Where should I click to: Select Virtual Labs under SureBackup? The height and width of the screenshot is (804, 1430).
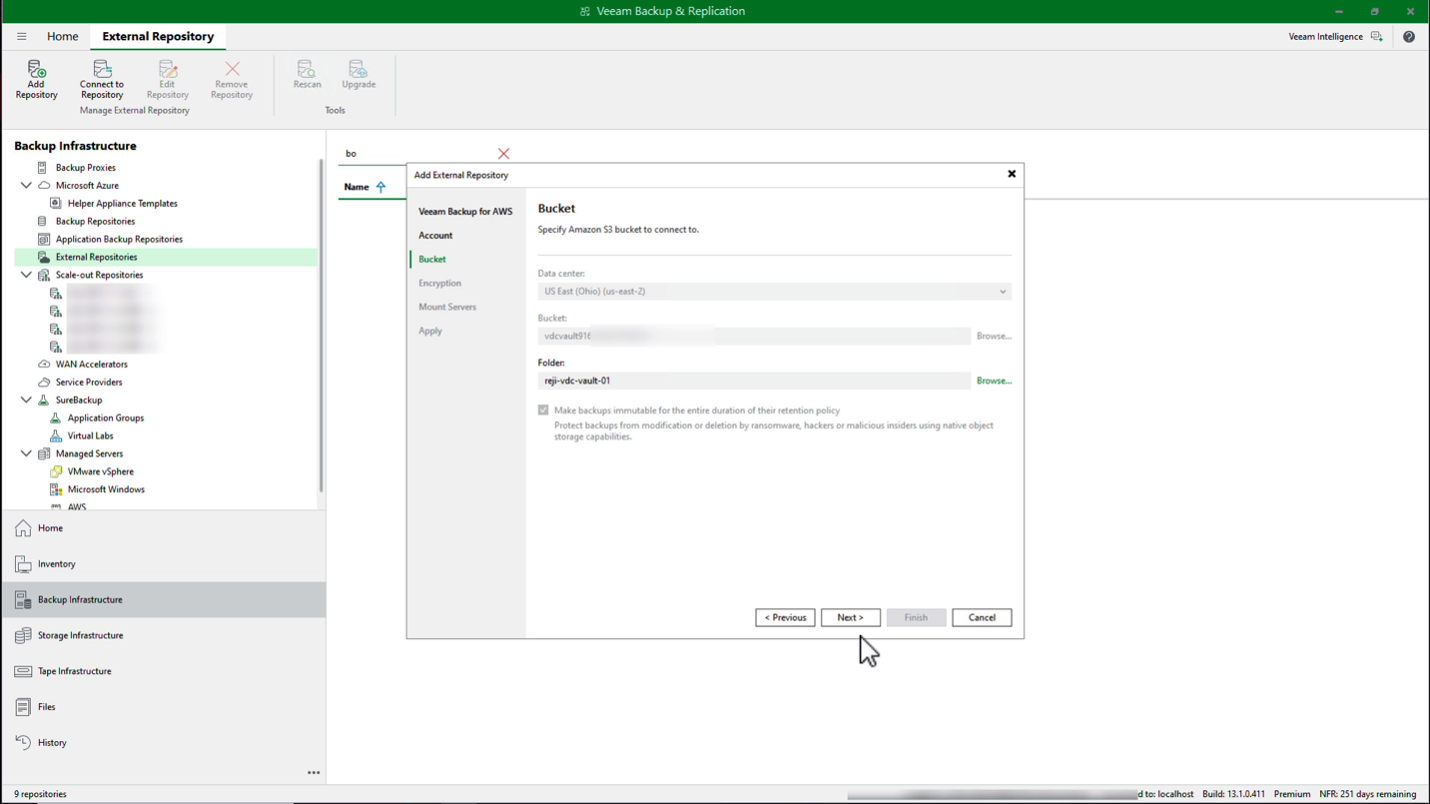coord(90,436)
